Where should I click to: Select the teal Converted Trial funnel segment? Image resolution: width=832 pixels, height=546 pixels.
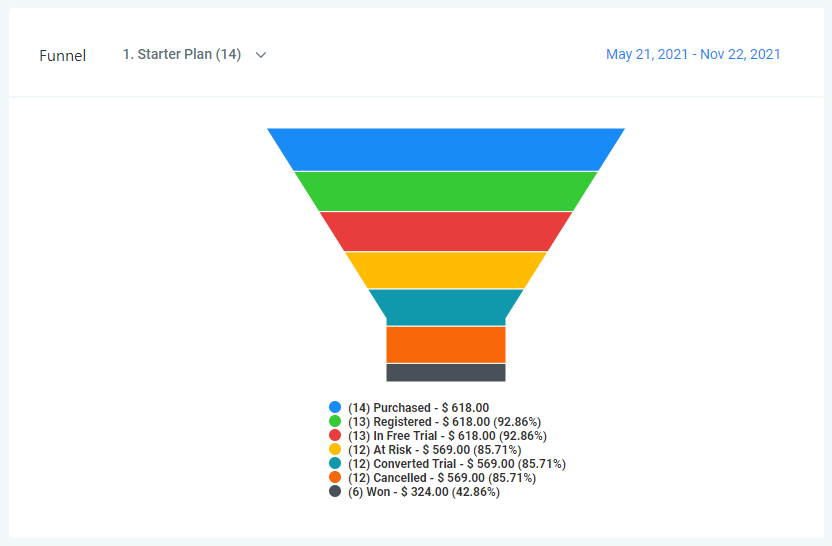(x=446, y=307)
